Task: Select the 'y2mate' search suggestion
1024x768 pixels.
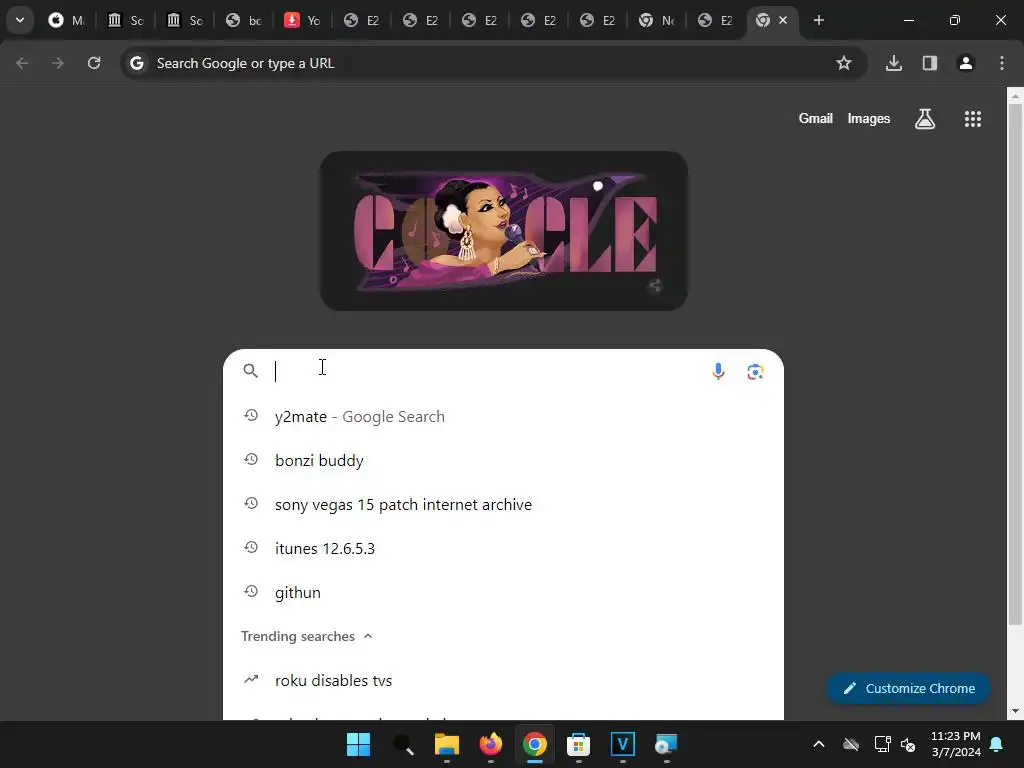Action: point(504,417)
